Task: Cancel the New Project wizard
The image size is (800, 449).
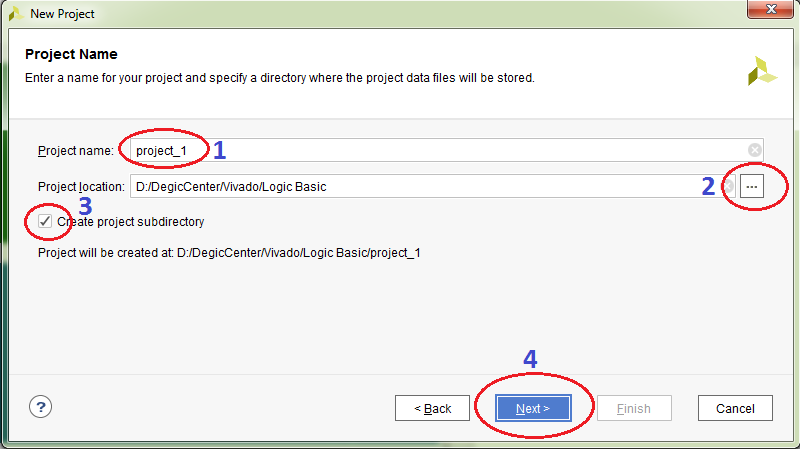Action: pyautogui.click(x=735, y=408)
